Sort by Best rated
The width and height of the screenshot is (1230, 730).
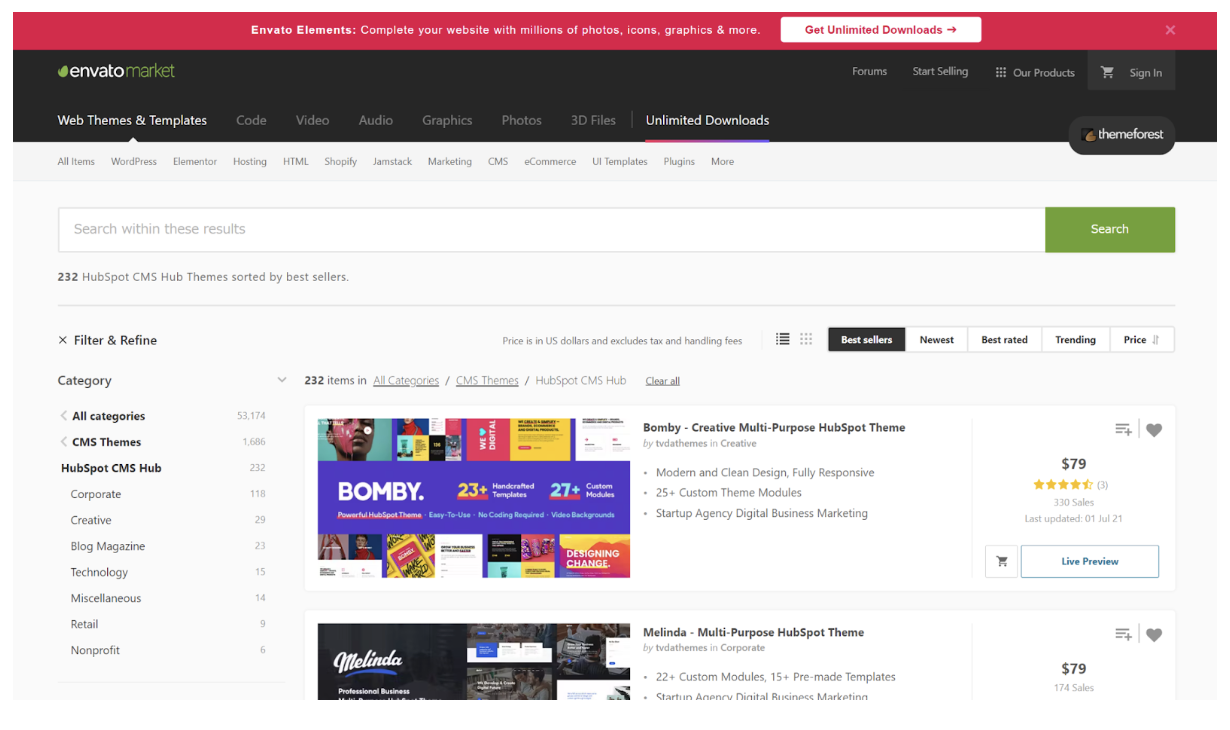[x=1004, y=340]
